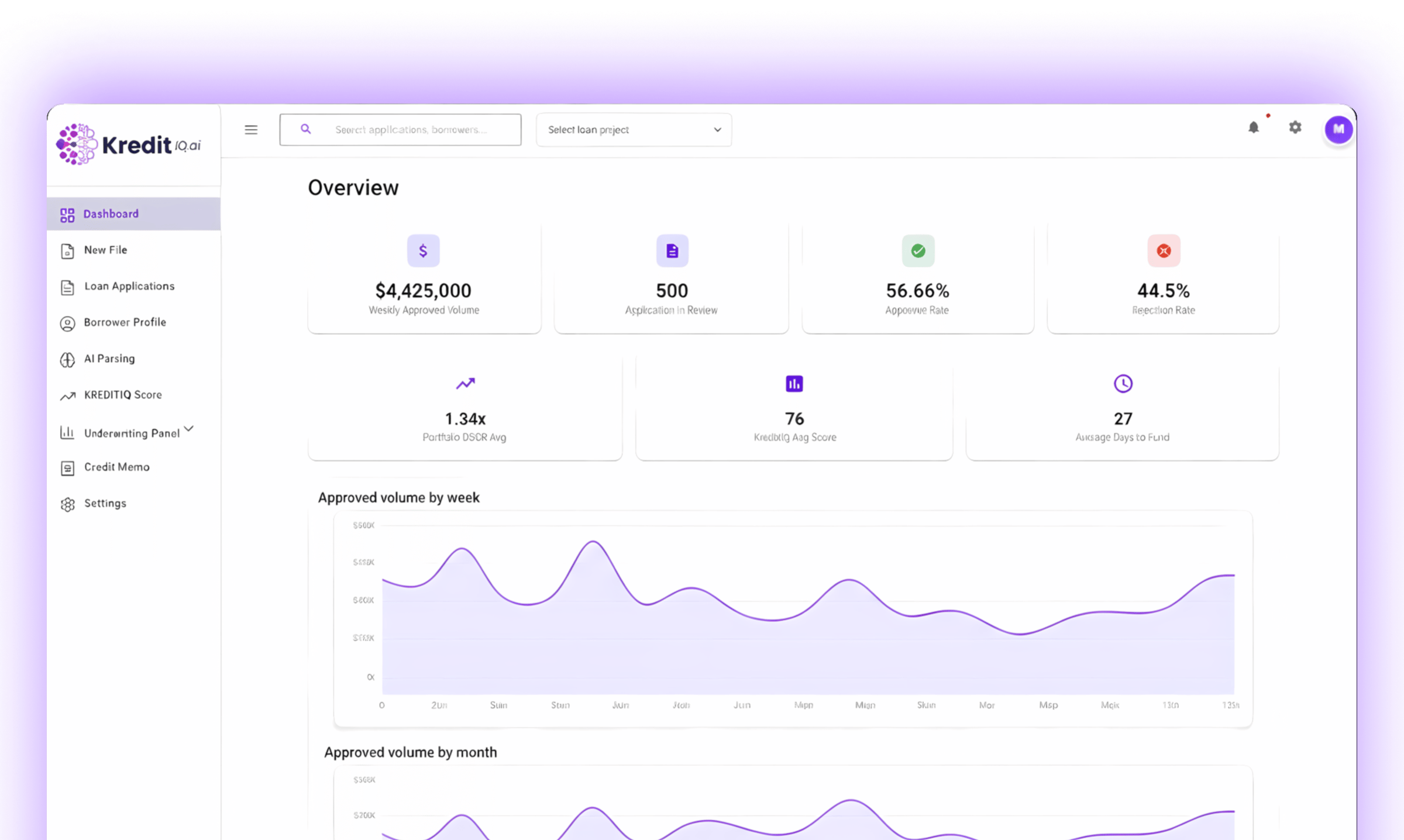Open the Borrower Profile link
Screen dimensions: 1404x840
pyautogui.click(x=125, y=322)
